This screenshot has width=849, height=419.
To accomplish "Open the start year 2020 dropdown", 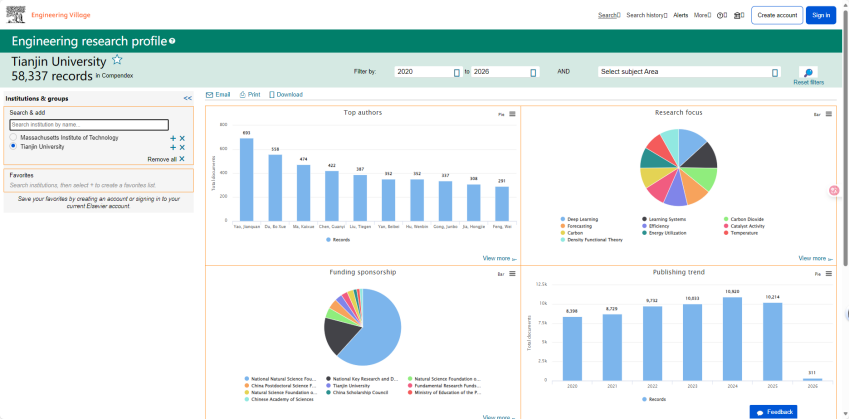I will point(428,72).
